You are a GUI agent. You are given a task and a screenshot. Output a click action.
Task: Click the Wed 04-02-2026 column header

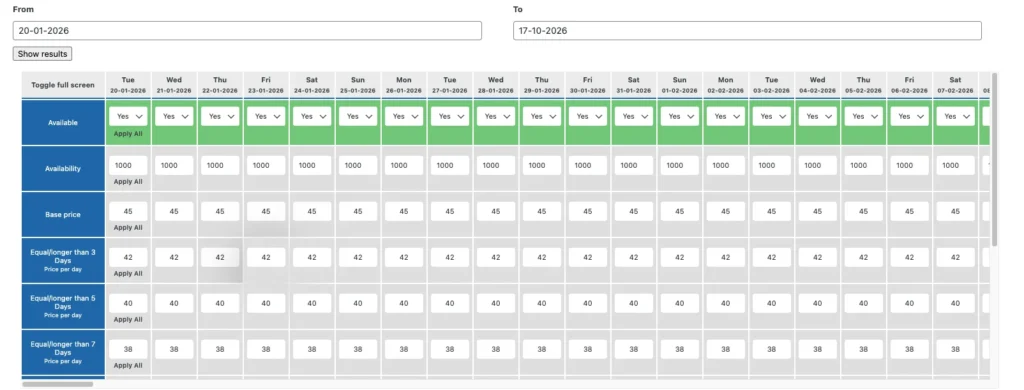[818, 85]
